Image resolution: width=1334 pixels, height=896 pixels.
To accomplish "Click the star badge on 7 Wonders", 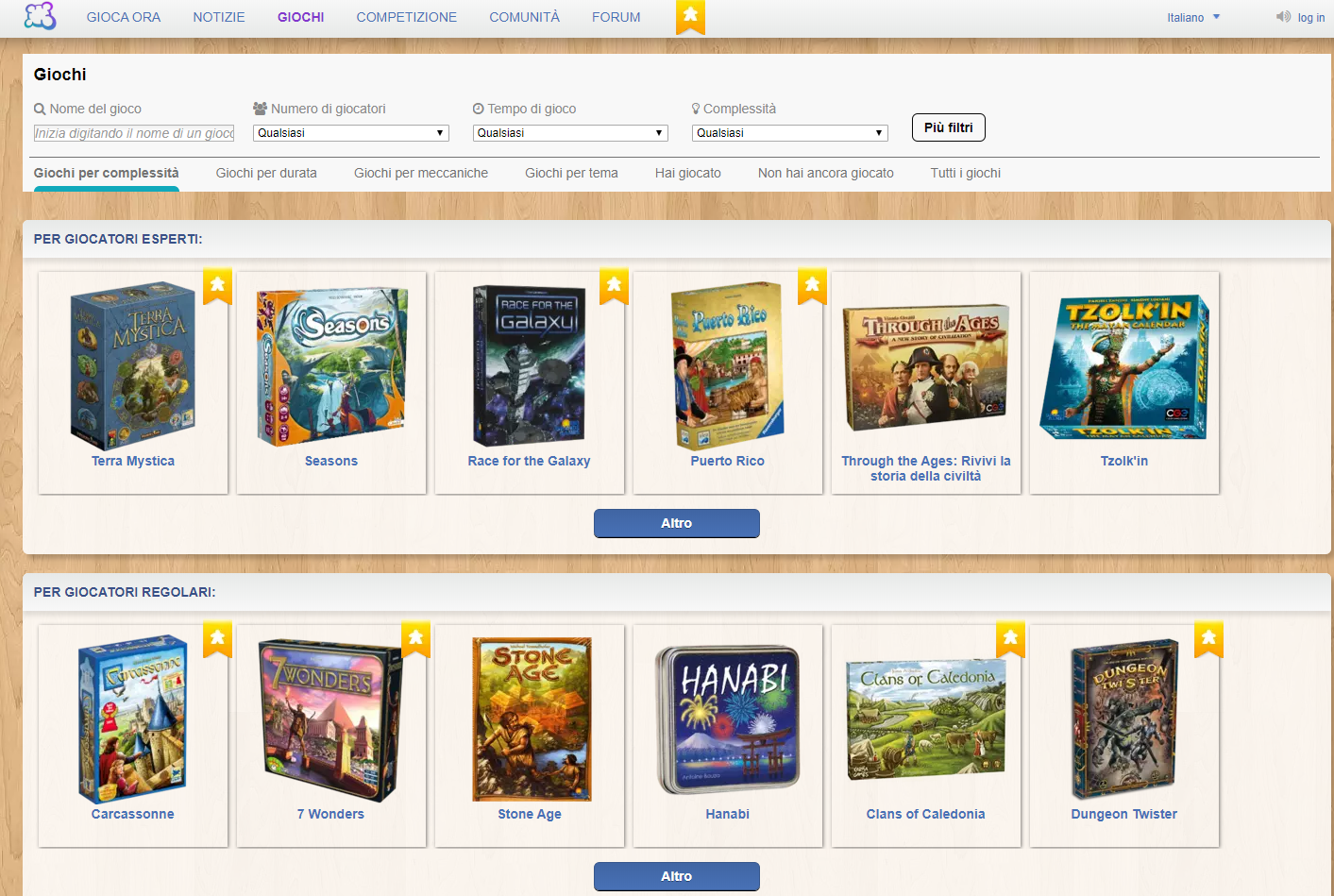I will coord(415,638).
